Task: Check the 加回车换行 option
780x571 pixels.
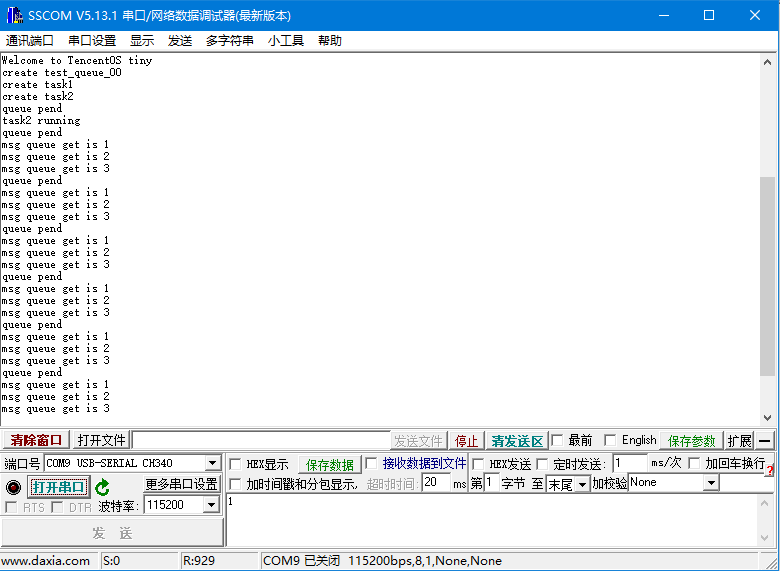Action: [x=694, y=464]
